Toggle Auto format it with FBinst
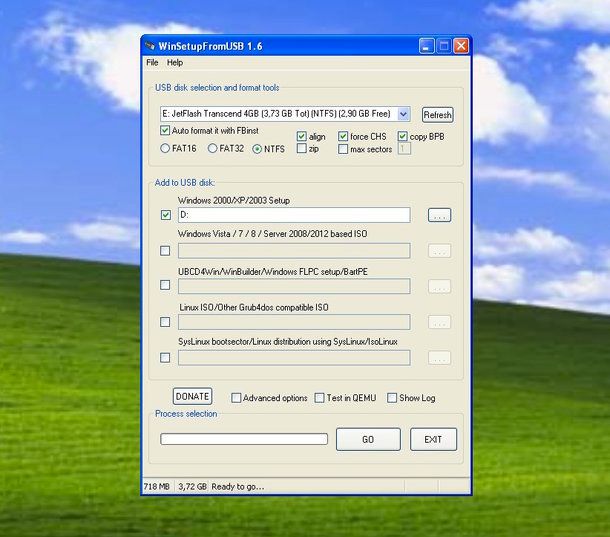610x537 pixels. pos(165,130)
